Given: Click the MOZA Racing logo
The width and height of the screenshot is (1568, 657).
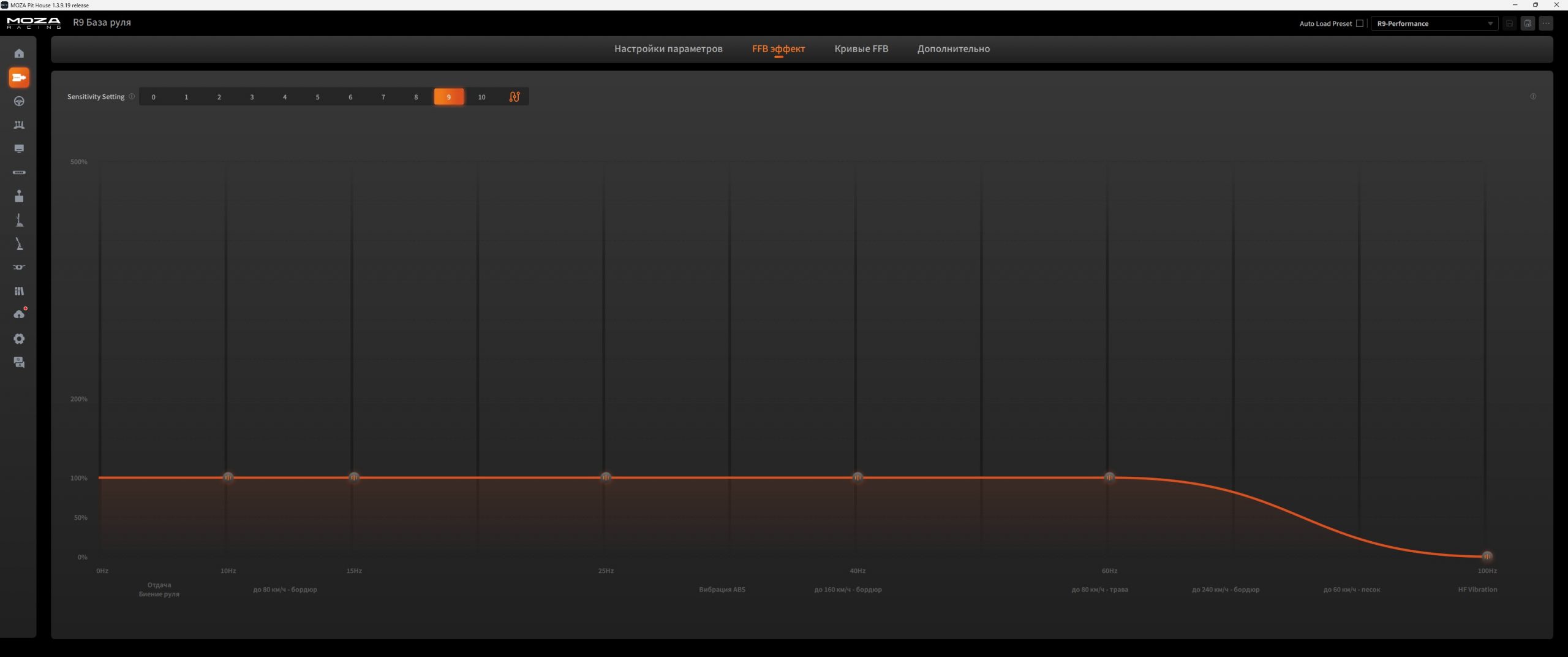Looking at the screenshot, I should click(x=34, y=23).
